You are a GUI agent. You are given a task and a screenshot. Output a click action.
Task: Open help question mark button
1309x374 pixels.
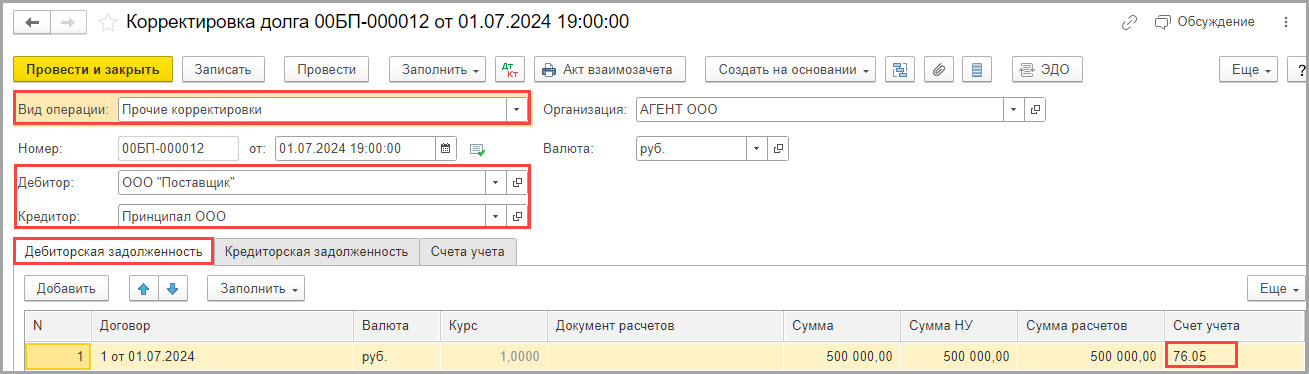tap(1300, 70)
